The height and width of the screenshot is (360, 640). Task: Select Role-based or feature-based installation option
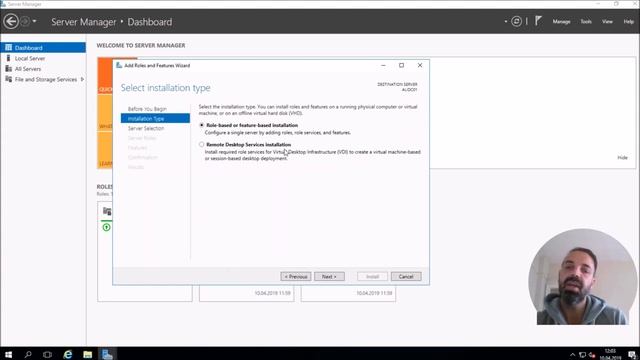[x=202, y=125]
